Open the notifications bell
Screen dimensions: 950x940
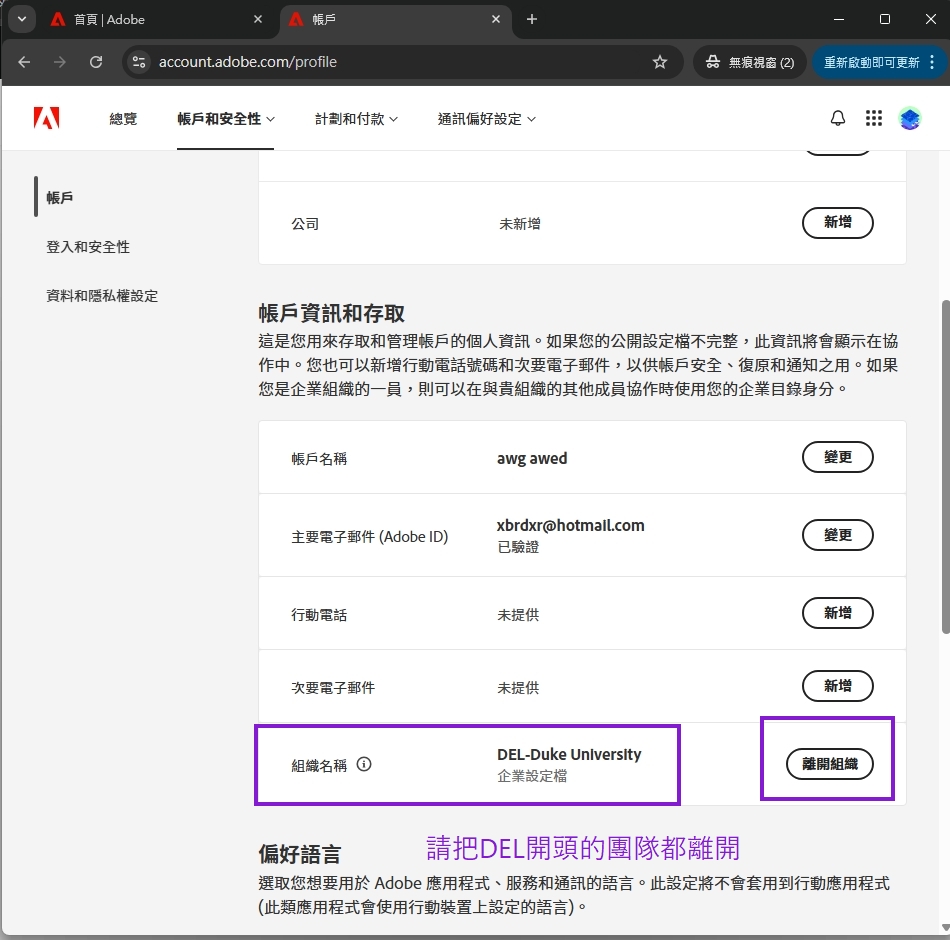(x=838, y=118)
